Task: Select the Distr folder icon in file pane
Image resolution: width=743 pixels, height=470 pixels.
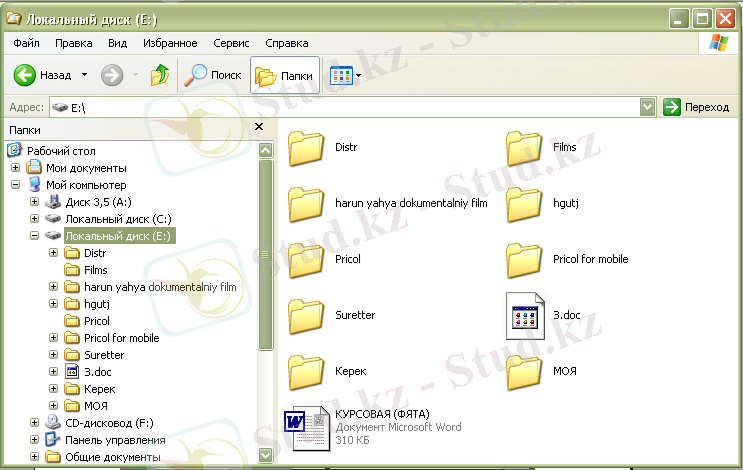Action: click(307, 148)
